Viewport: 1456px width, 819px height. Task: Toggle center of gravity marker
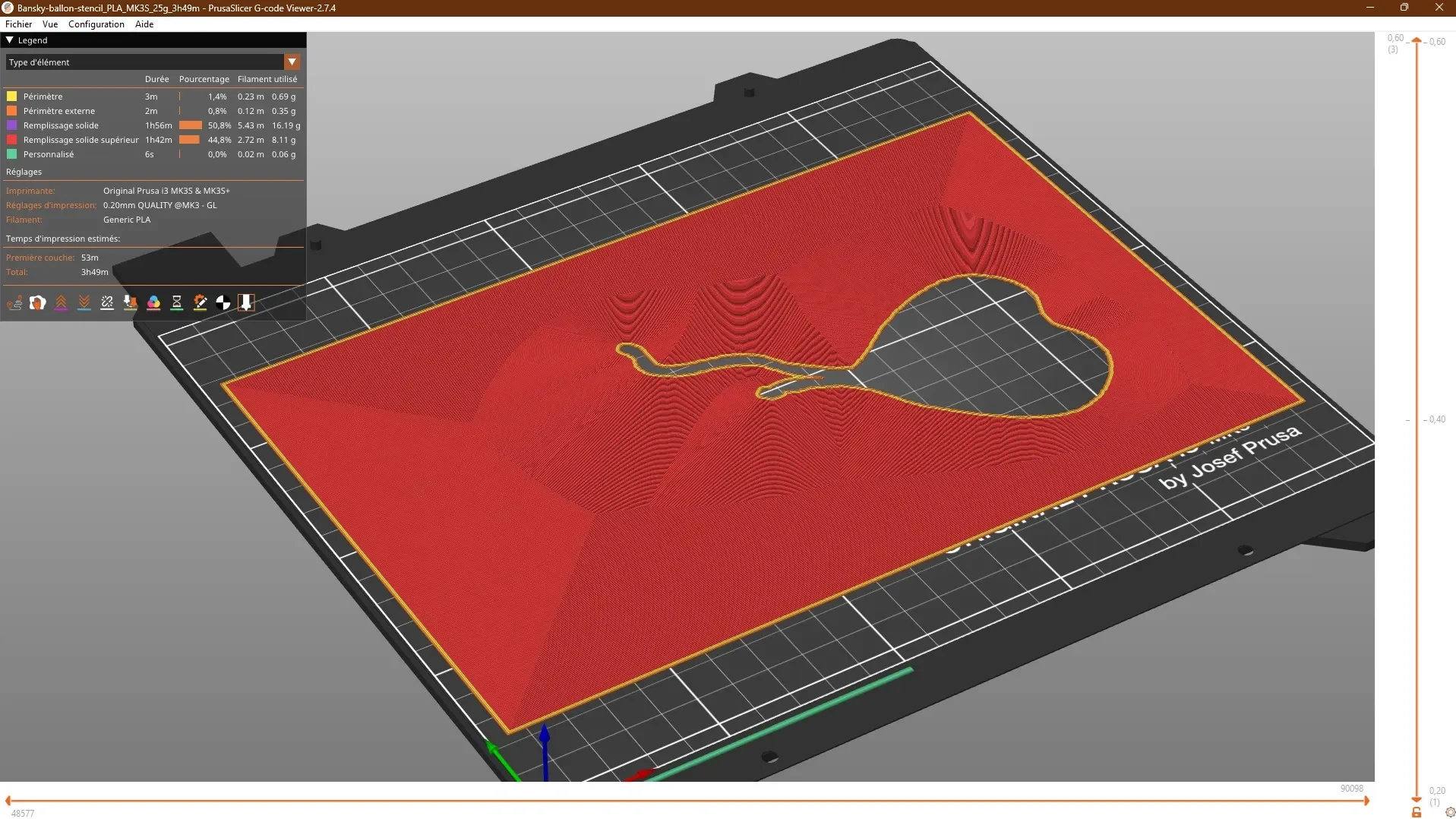tap(223, 303)
